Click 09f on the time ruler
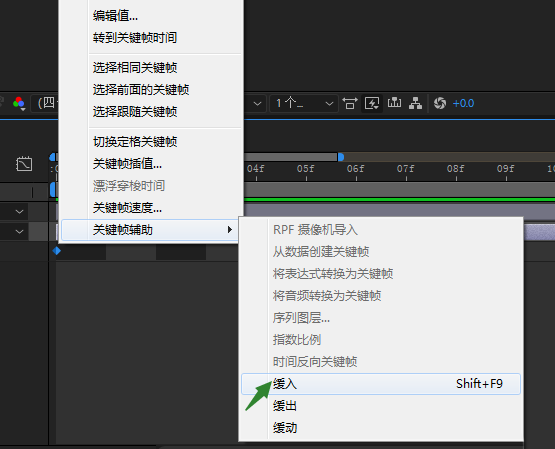 [x=505, y=169]
